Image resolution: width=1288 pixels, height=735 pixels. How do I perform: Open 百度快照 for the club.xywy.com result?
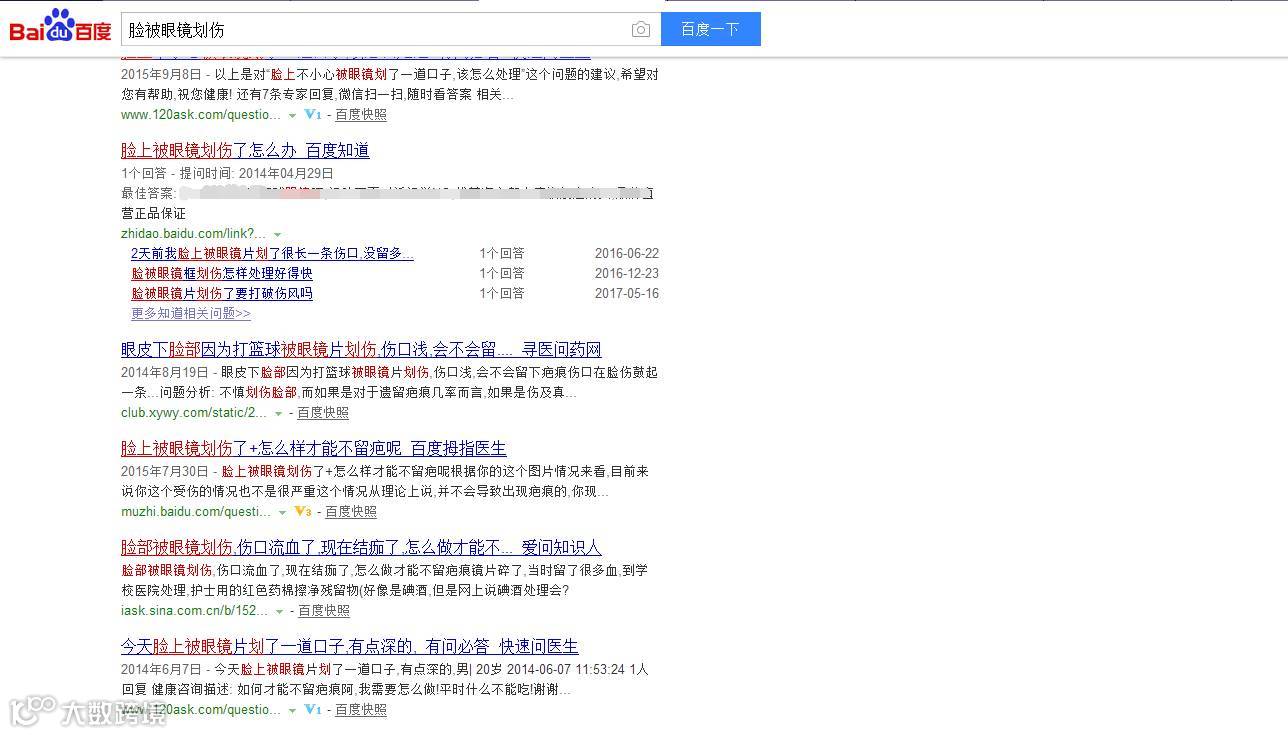pyautogui.click(x=323, y=412)
